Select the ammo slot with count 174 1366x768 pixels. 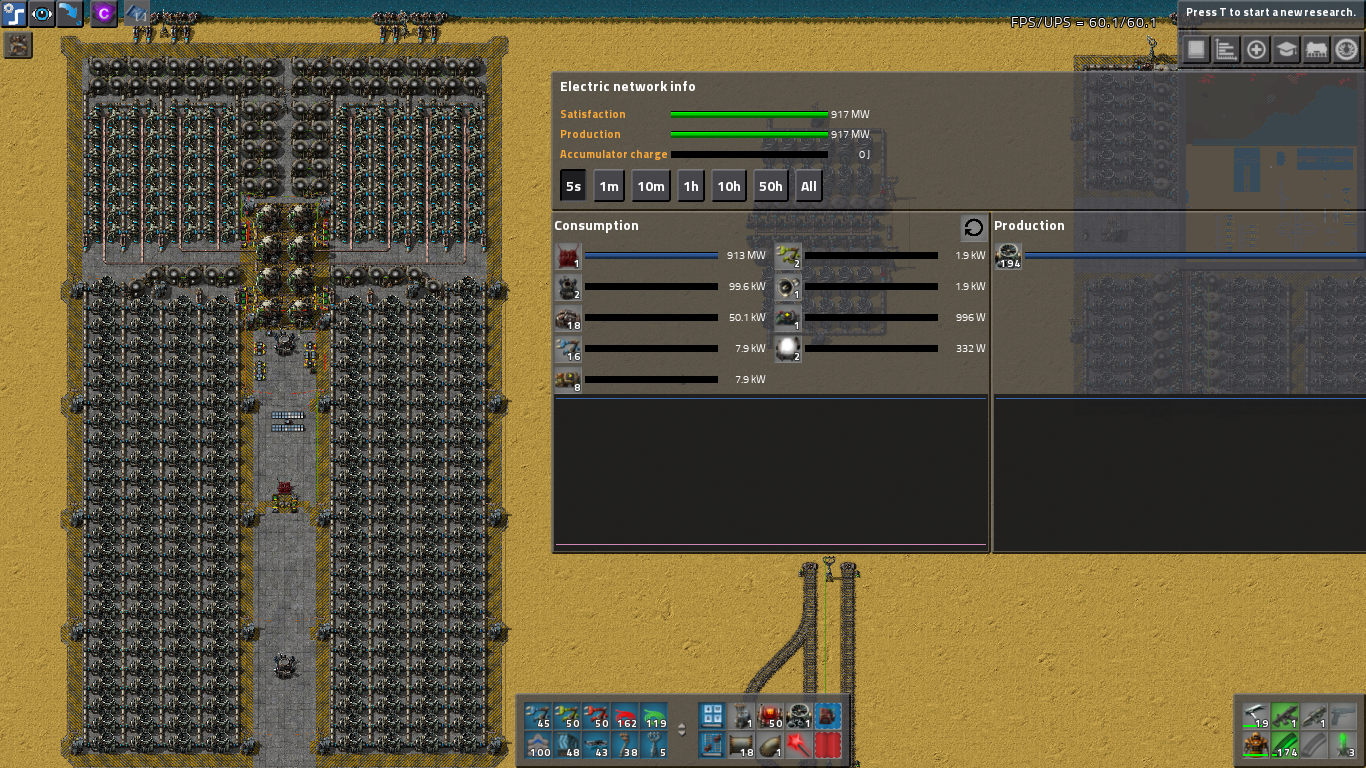(x=1285, y=745)
